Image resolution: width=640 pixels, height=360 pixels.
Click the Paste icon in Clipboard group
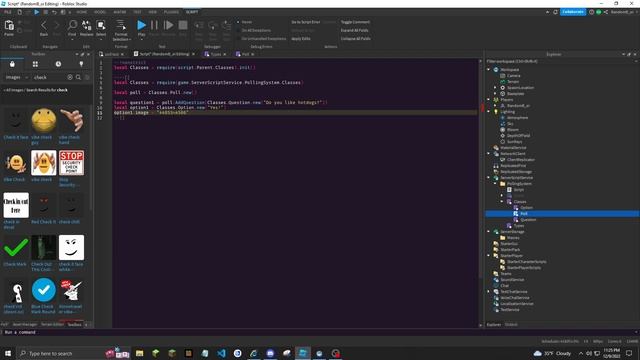click(x=9, y=26)
